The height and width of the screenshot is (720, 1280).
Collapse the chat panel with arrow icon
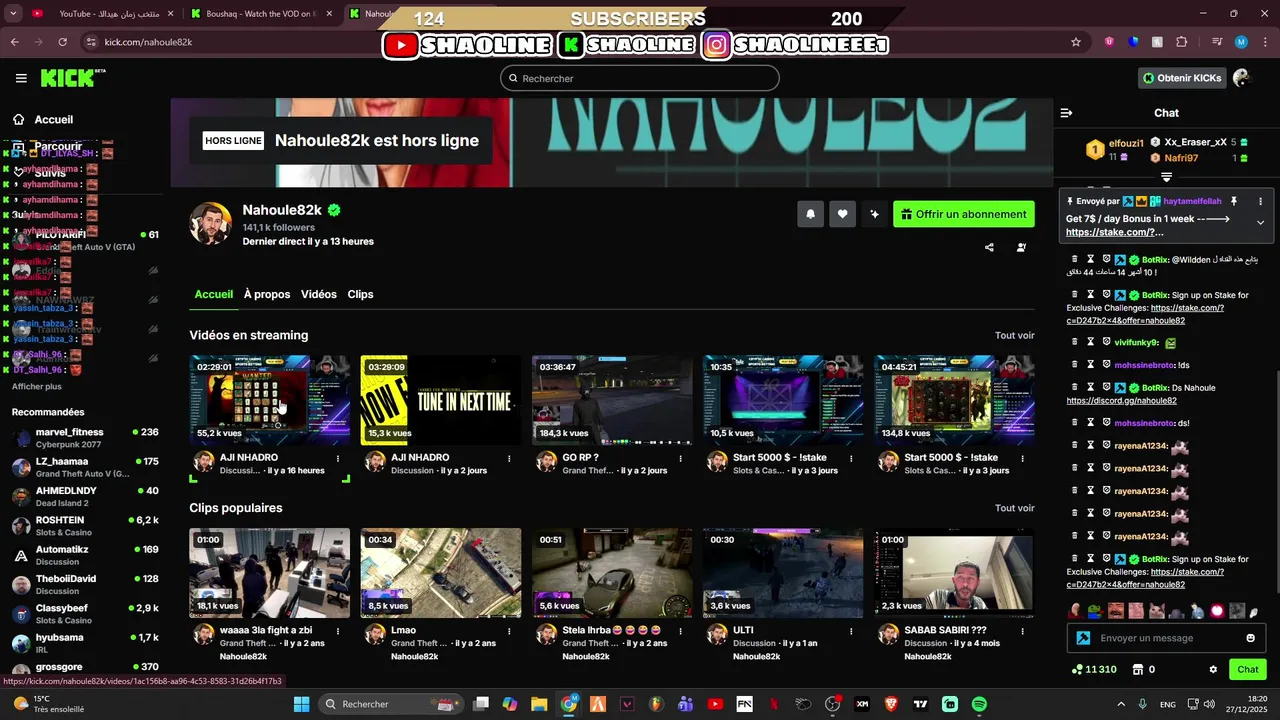(x=1066, y=113)
